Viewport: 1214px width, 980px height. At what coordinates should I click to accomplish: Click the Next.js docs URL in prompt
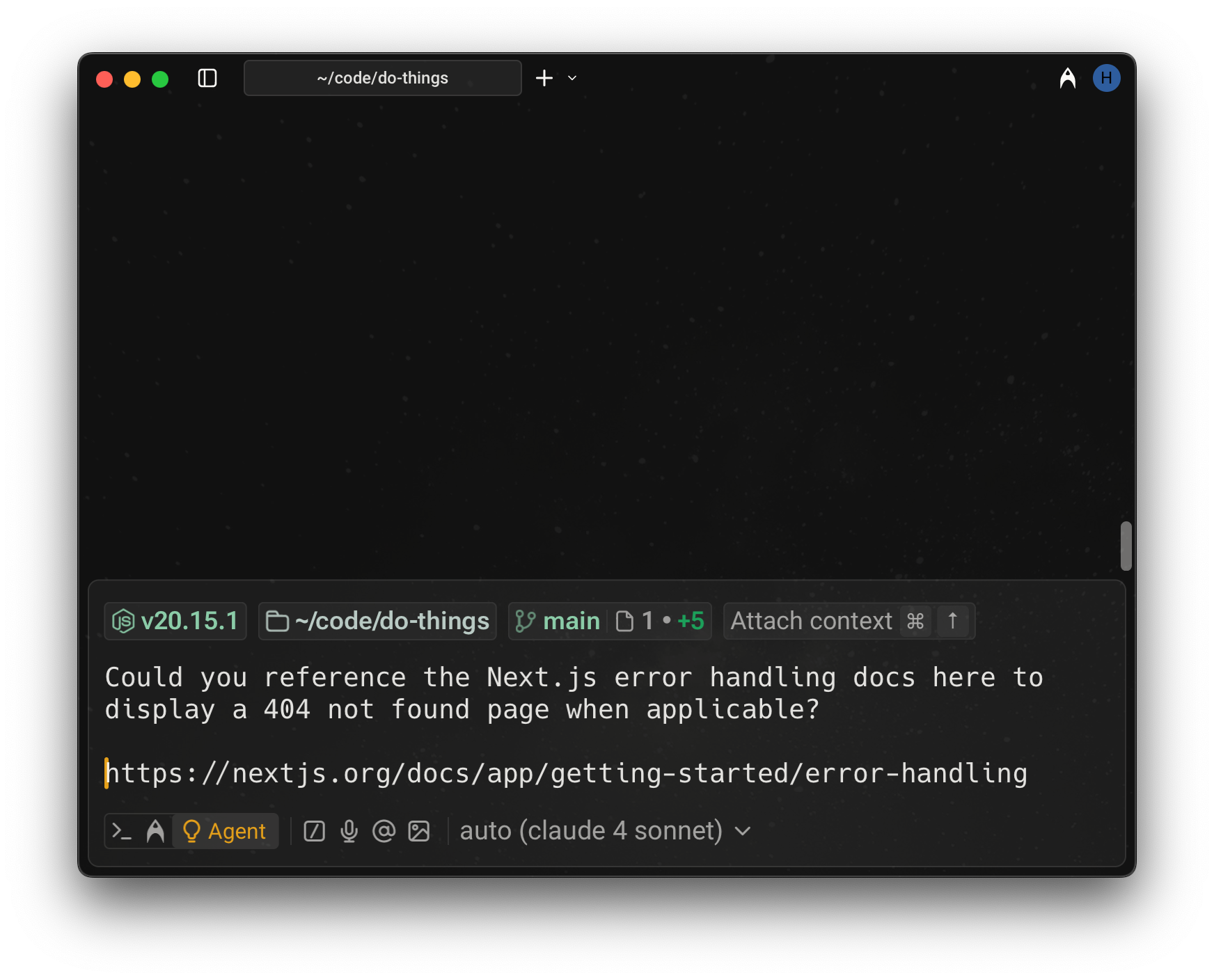(x=566, y=773)
